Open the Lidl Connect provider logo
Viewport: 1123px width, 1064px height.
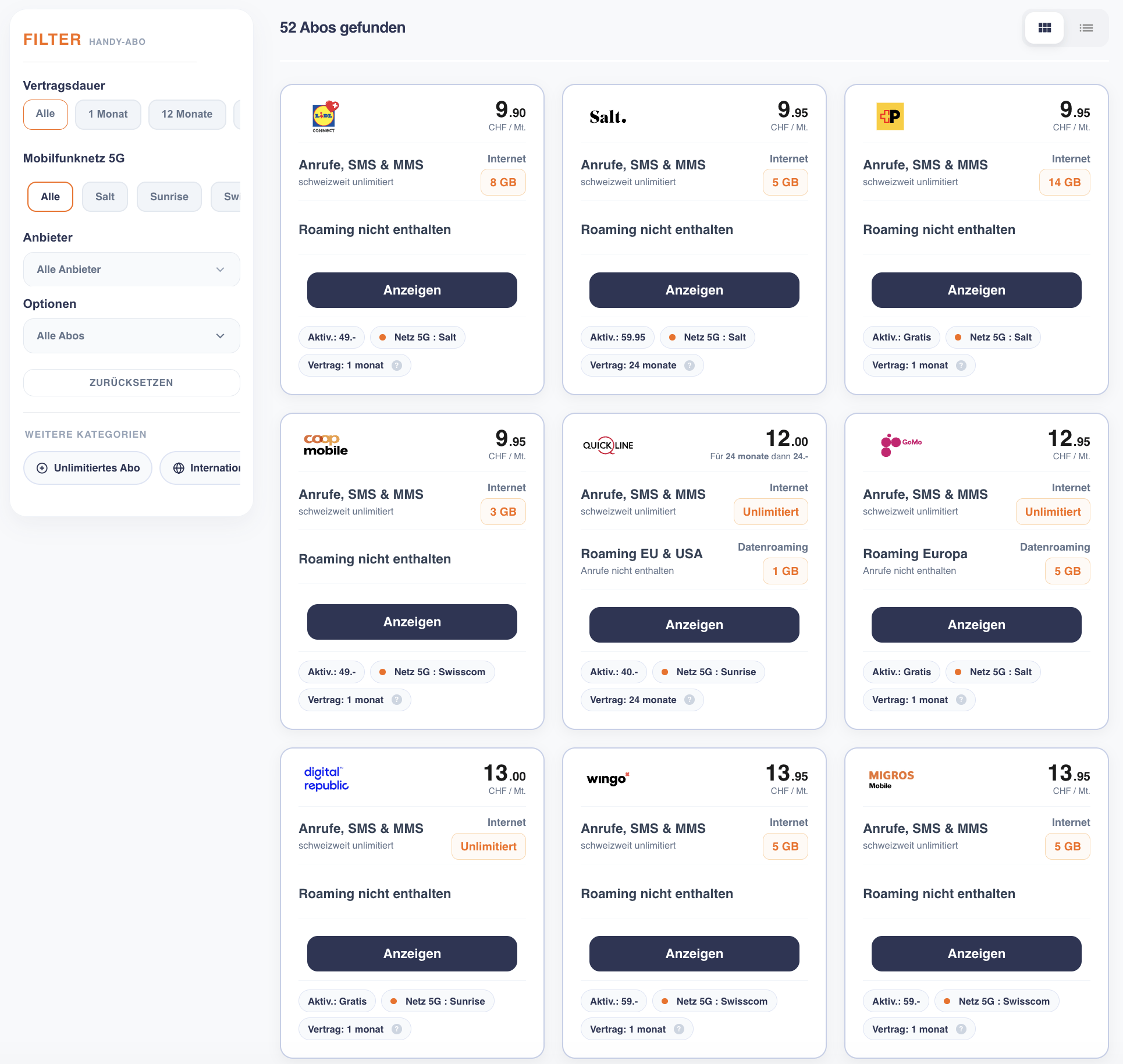tap(325, 116)
